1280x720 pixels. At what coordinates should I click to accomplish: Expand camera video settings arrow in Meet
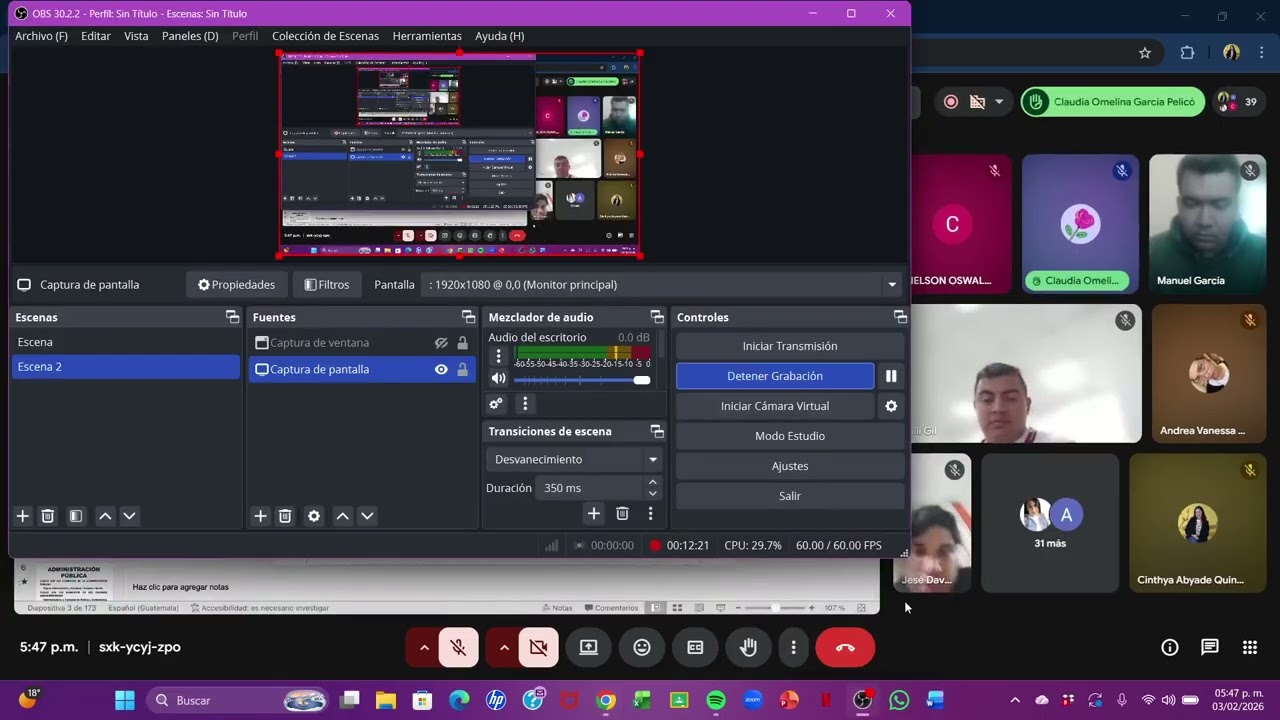(x=504, y=647)
